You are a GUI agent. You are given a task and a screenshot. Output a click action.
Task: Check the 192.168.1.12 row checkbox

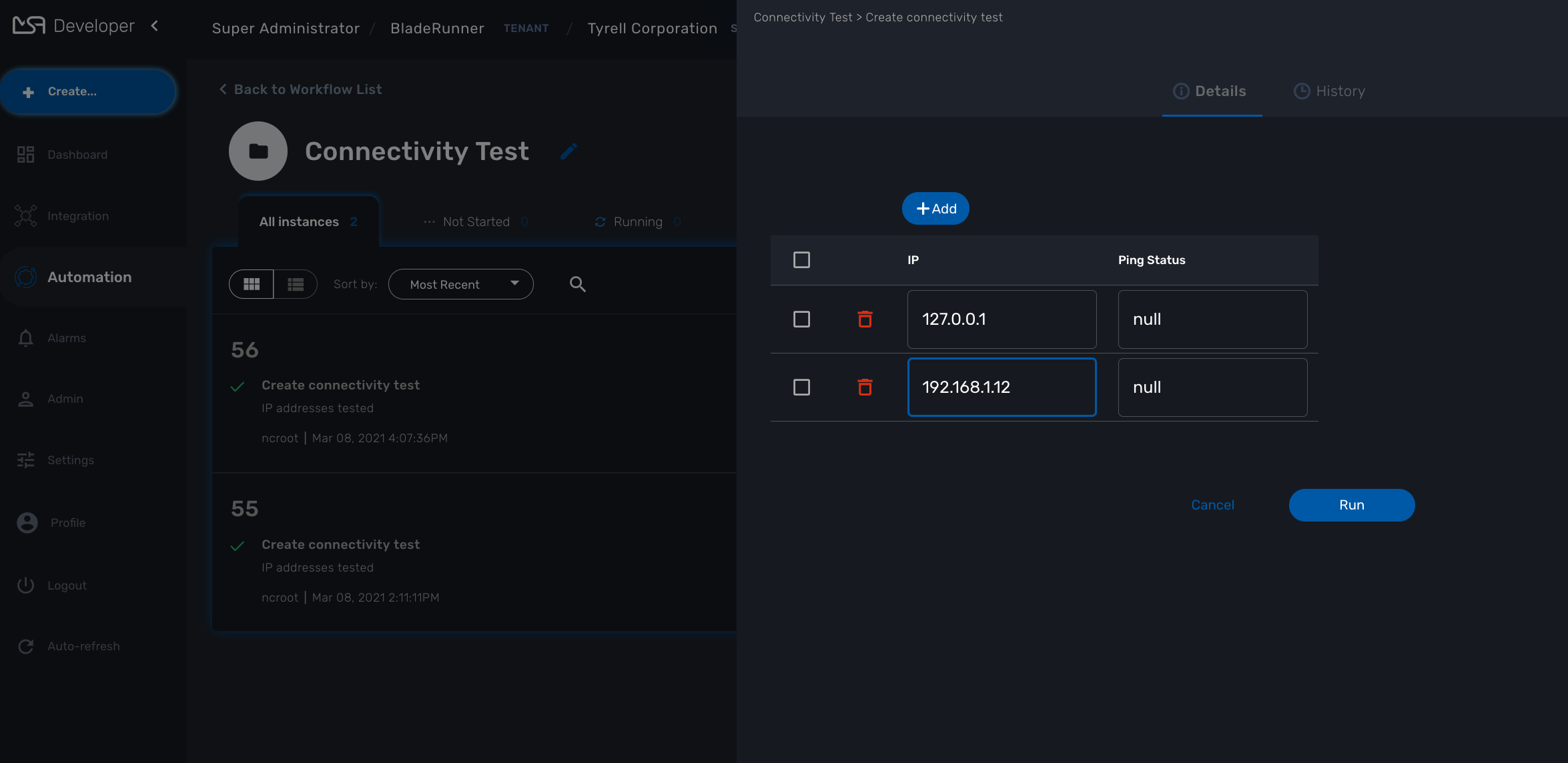point(801,388)
